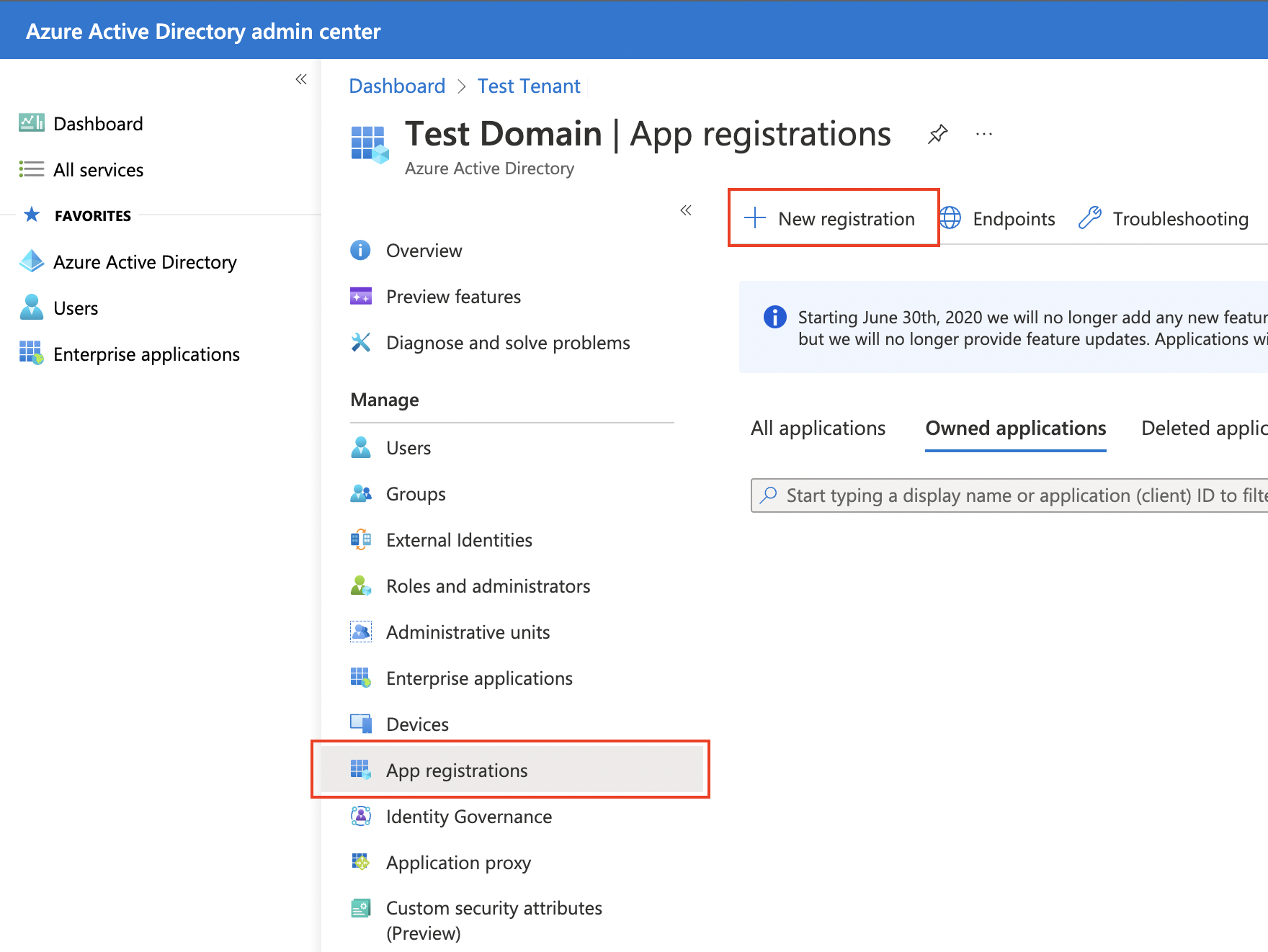The width and height of the screenshot is (1268, 952).
Task: Open the Devices management page
Action: click(x=418, y=724)
